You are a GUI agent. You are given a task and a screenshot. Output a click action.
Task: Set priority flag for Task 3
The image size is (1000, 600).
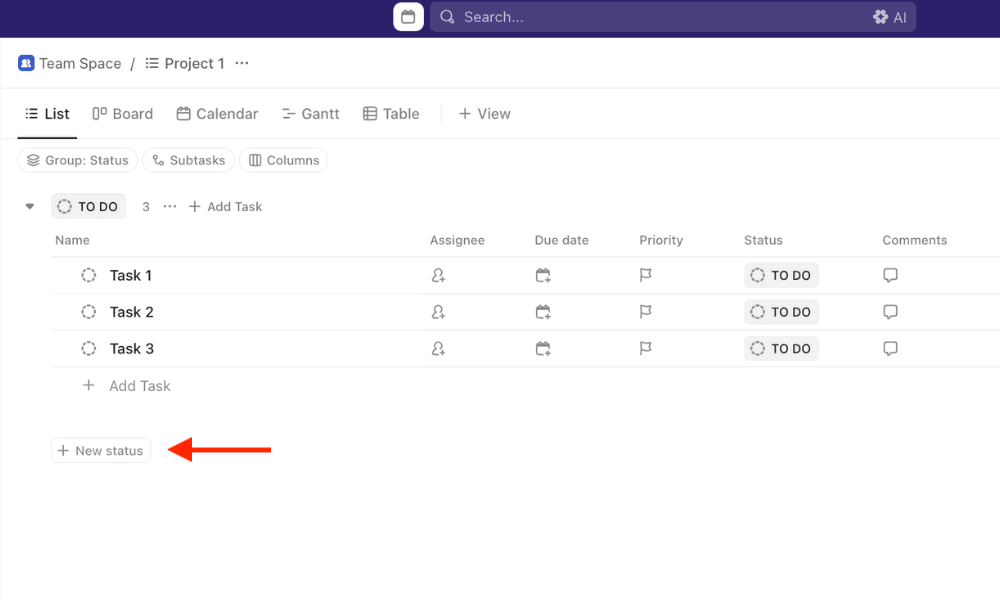click(645, 348)
